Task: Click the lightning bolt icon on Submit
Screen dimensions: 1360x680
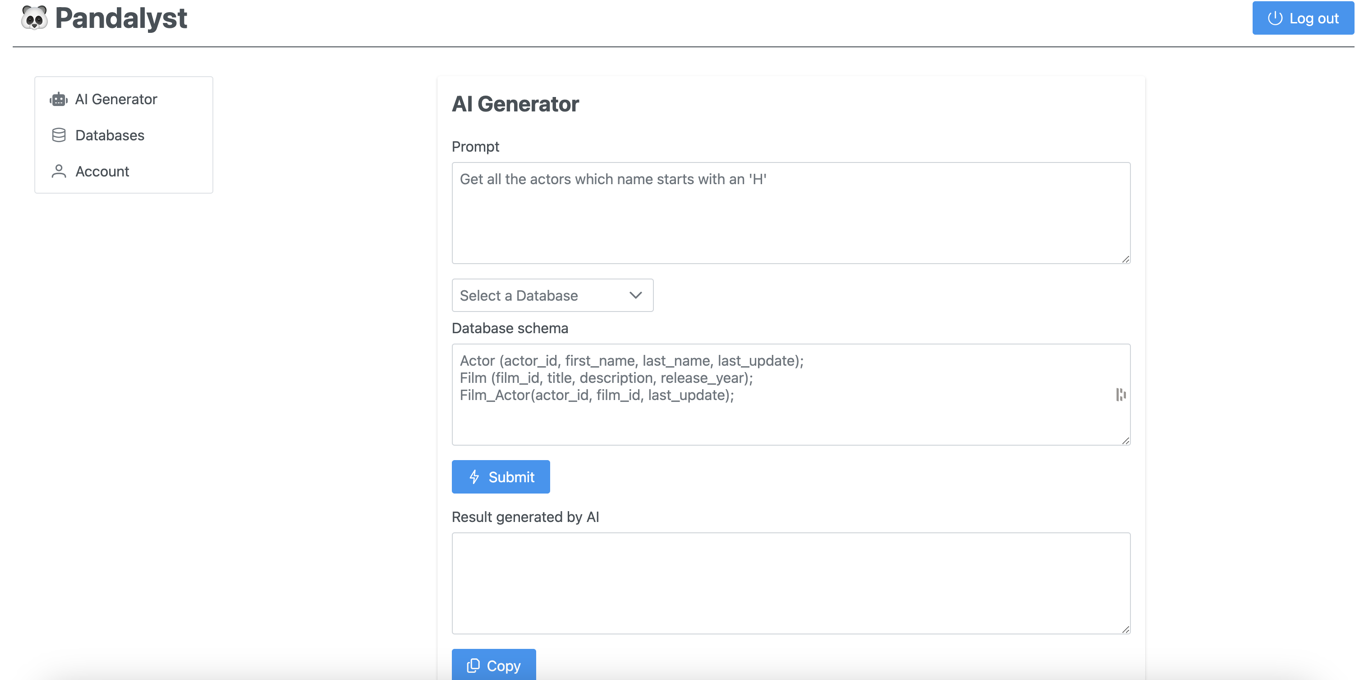Action: click(475, 477)
